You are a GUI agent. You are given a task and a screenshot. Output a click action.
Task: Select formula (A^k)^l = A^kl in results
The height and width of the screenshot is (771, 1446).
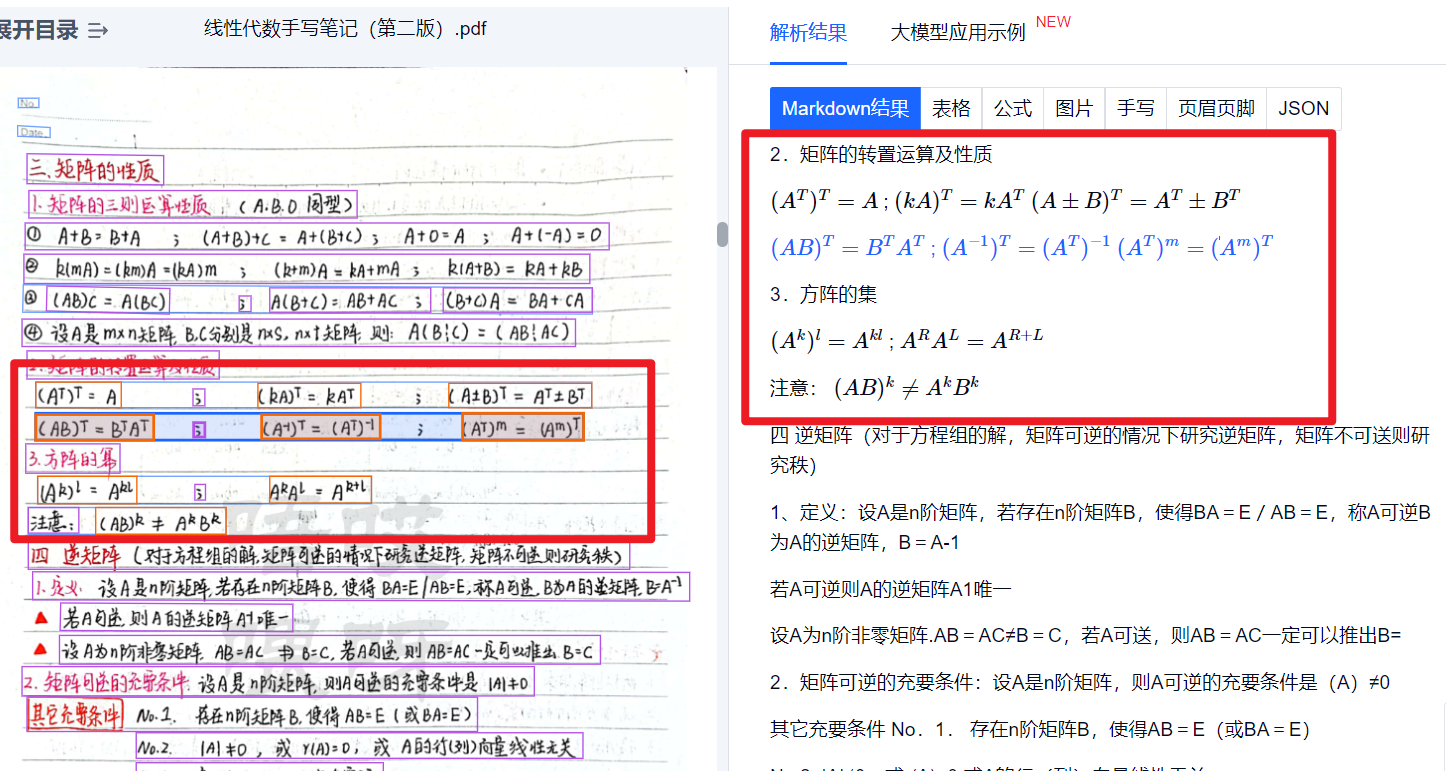point(826,340)
